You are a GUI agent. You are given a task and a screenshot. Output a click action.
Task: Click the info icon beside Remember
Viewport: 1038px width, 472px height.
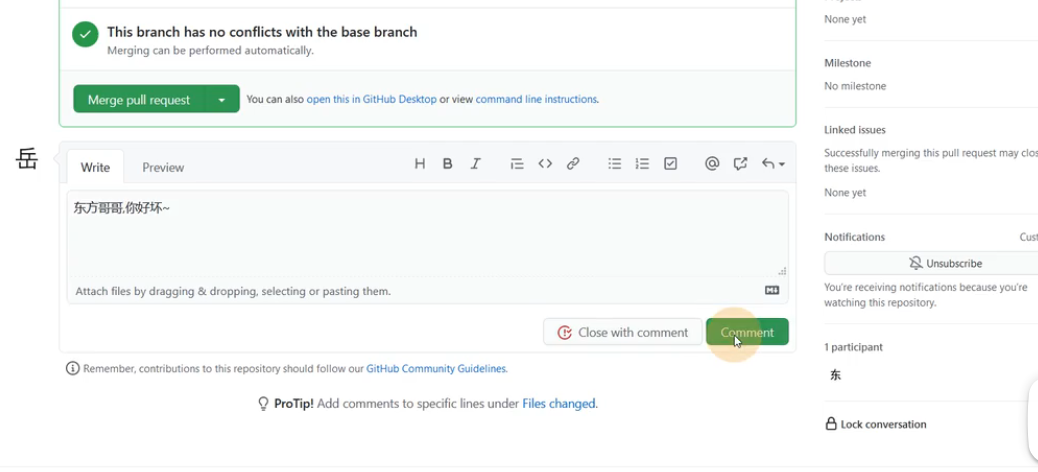[73, 369]
